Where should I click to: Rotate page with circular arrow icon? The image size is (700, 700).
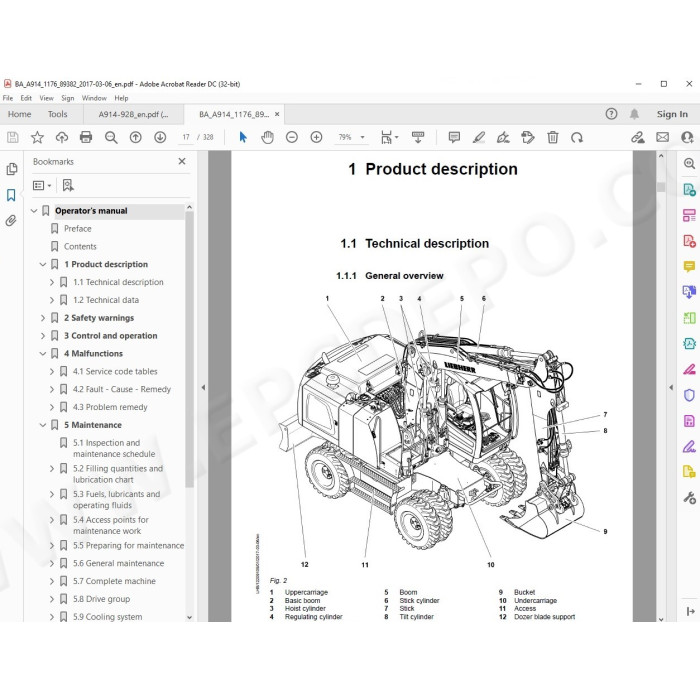577,137
